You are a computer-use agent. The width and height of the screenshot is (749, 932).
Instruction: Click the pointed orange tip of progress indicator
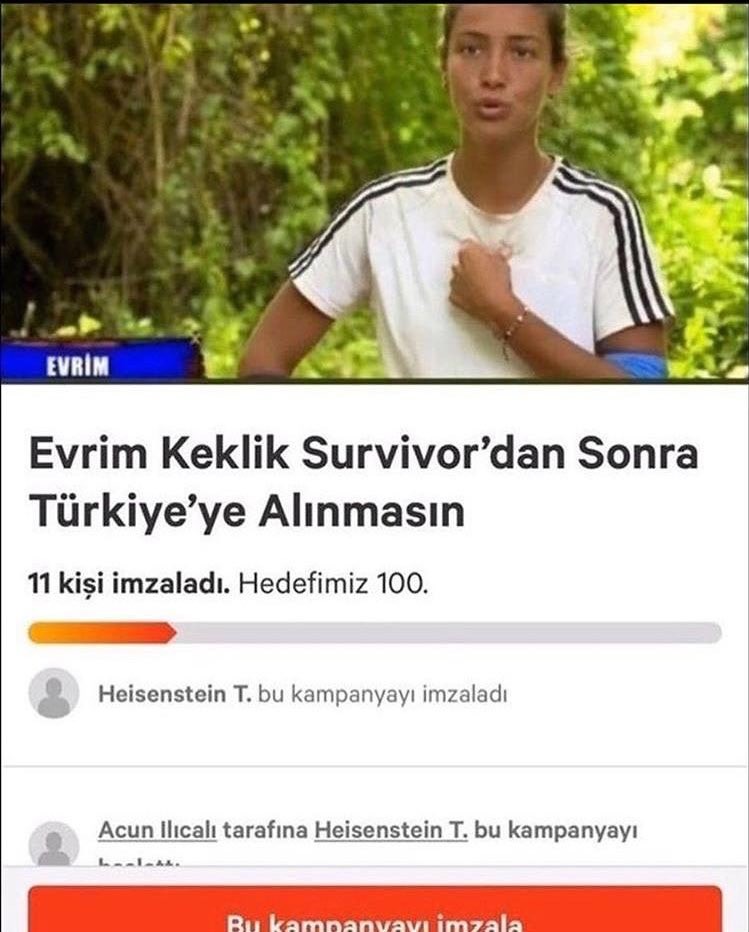171,633
